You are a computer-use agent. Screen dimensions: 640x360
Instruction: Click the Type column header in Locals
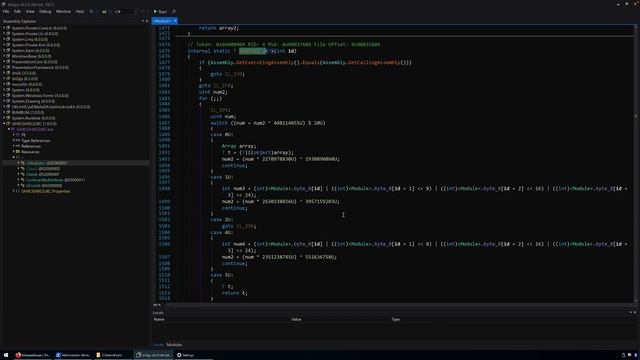pyautogui.click(x=396, y=319)
